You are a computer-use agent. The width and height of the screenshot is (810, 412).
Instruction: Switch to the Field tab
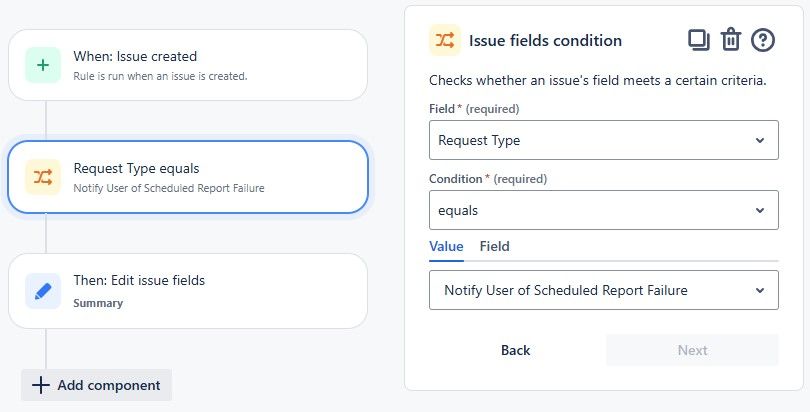tap(494, 246)
